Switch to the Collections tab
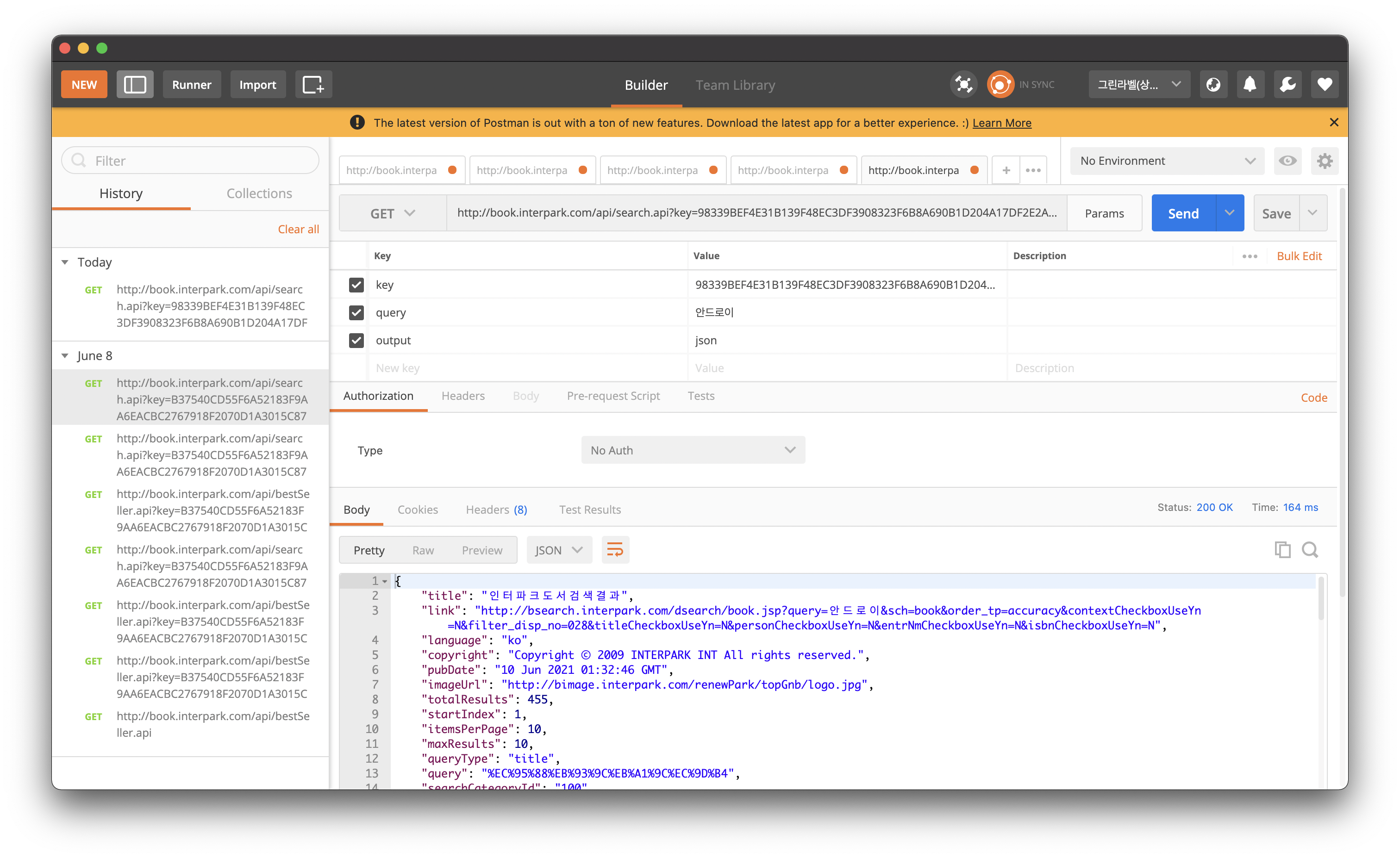 pyautogui.click(x=259, y=193)
